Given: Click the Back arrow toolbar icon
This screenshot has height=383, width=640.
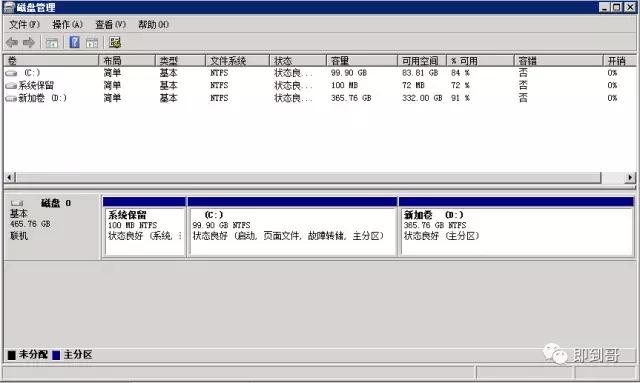Looking at the screenshot, I should 12,42.
